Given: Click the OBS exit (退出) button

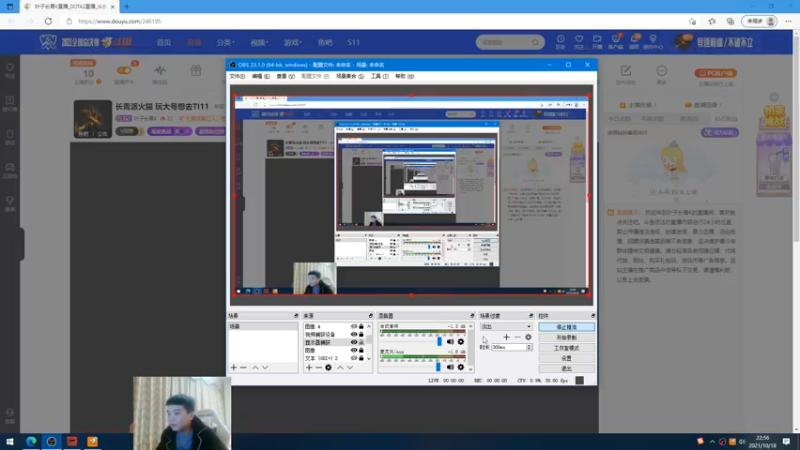Looking at the screenshot, I should pos(566,368).
